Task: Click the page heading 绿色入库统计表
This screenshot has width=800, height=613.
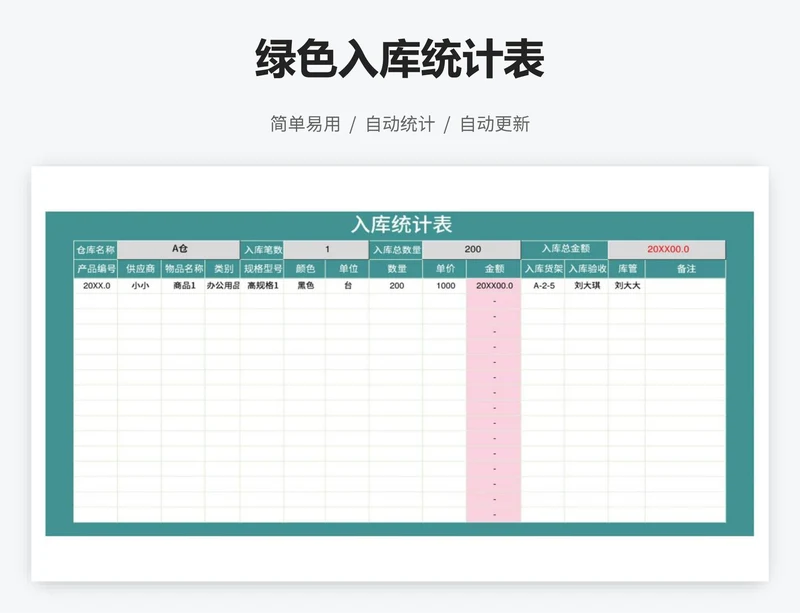Action: [x=399, y=59]
